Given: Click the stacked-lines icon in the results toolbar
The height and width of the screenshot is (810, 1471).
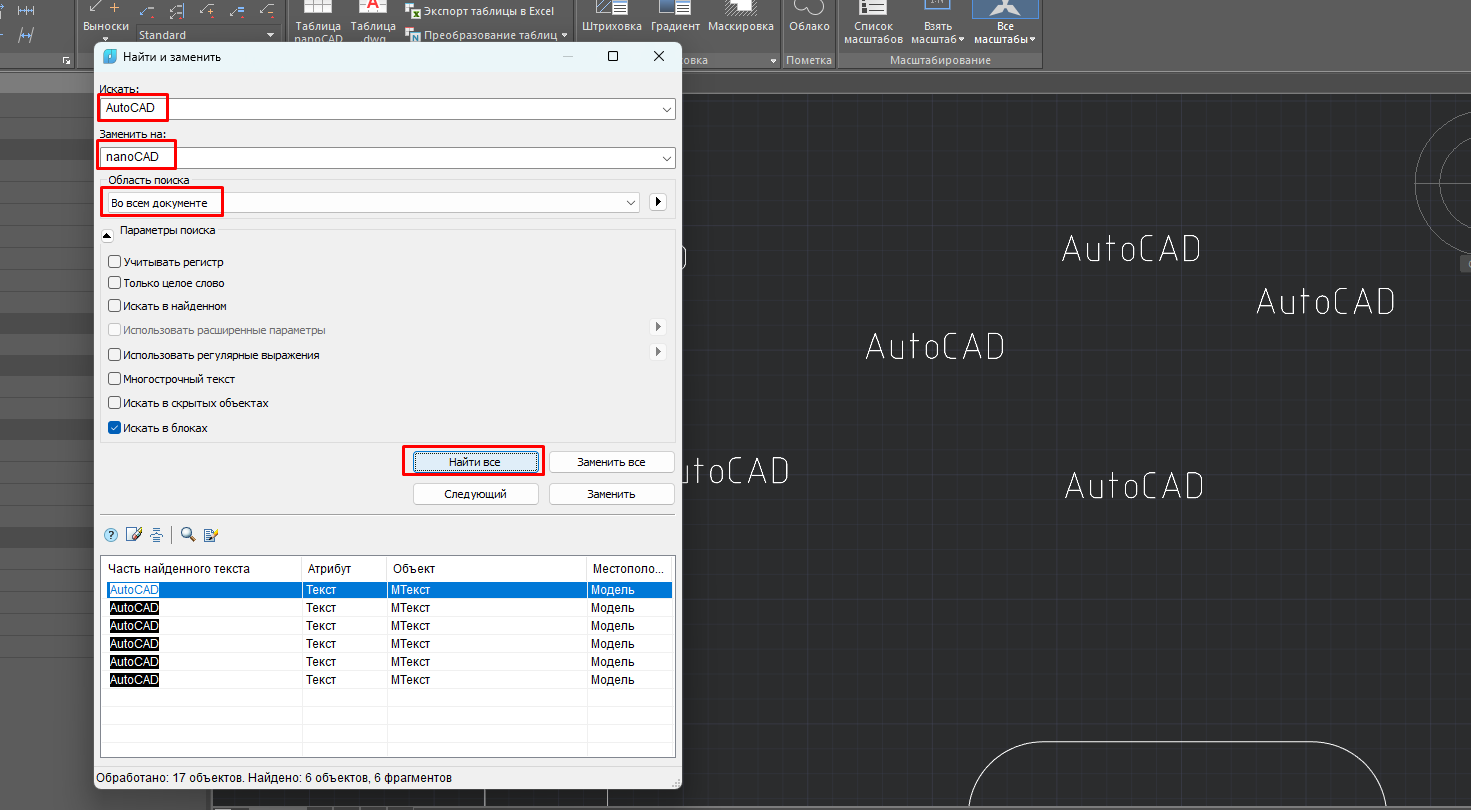Looking at the screenshot, I should 156,535.
